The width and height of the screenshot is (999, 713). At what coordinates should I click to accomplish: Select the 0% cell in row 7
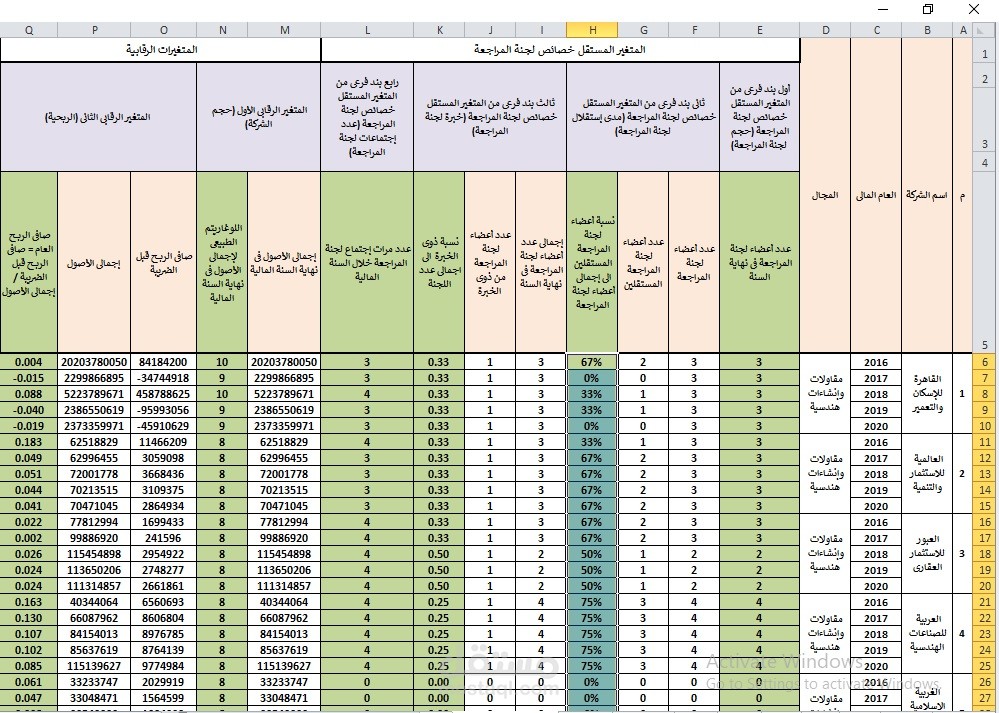click(592, 378)
